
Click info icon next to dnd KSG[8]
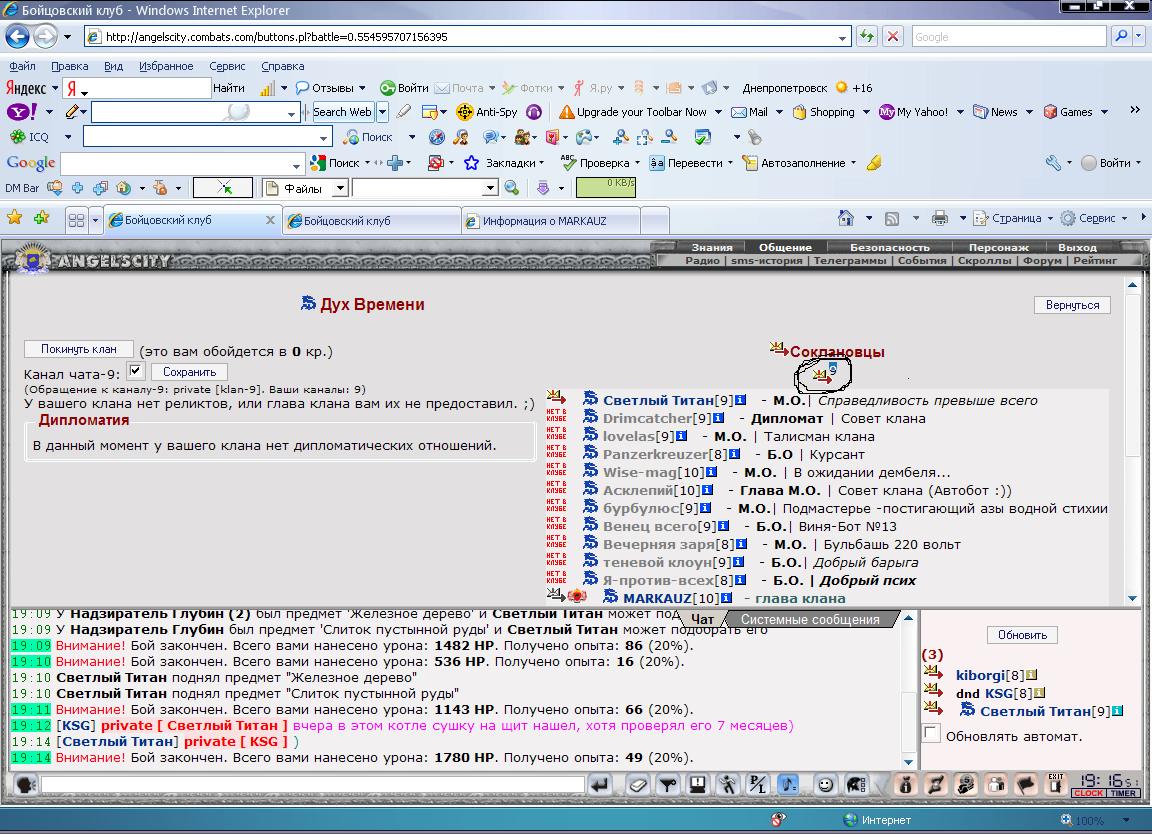(1040, 693)
